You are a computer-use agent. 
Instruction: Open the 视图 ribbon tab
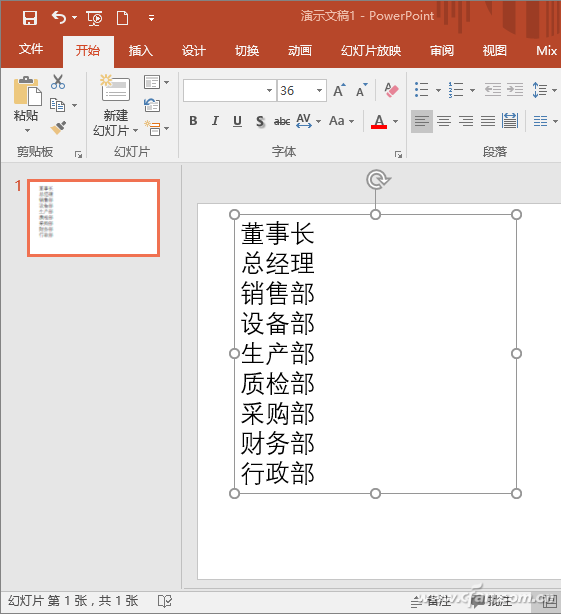pos(494,51)
